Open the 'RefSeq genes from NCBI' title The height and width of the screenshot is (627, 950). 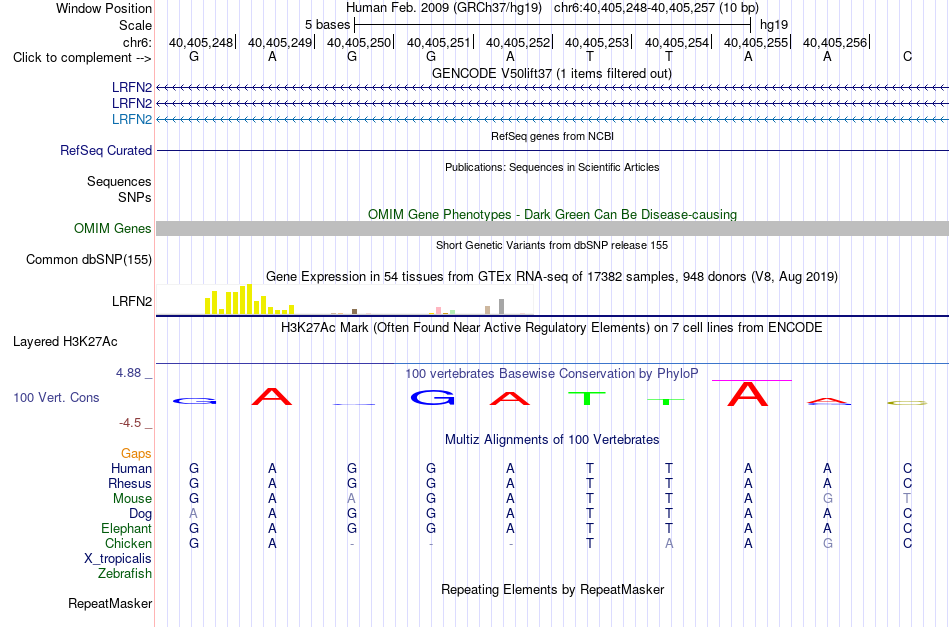pos(552,136)
